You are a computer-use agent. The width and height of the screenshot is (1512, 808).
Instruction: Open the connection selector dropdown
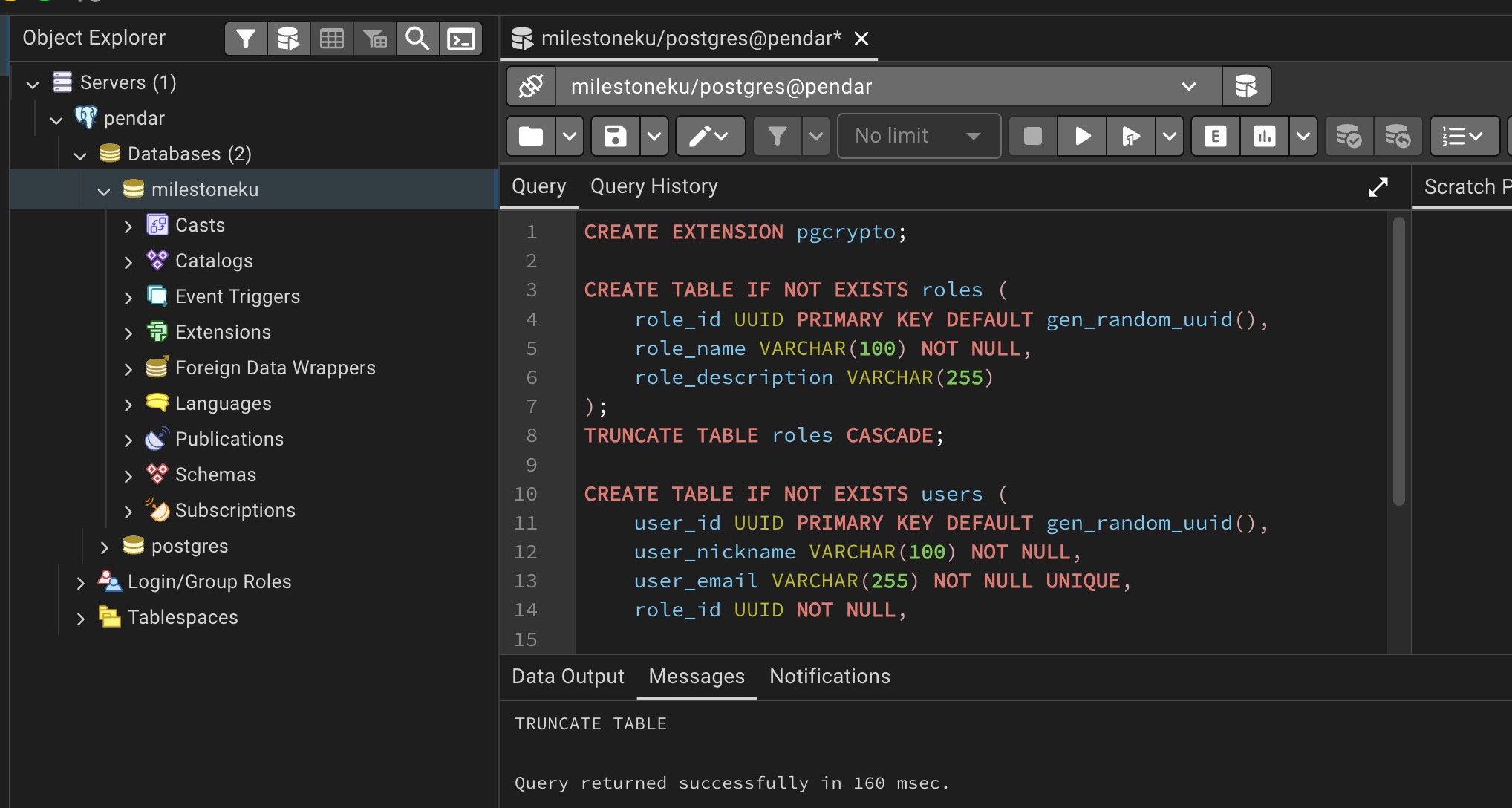(x=889, y=86)
